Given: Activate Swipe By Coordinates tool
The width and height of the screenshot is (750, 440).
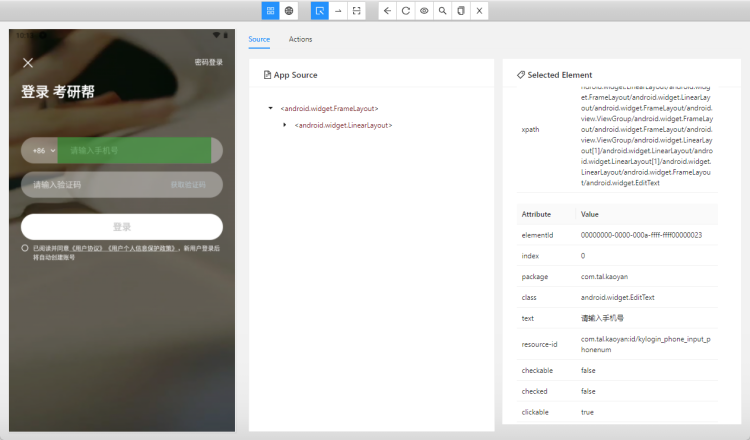Looking at the screenshot, I should tap(338, 11).
